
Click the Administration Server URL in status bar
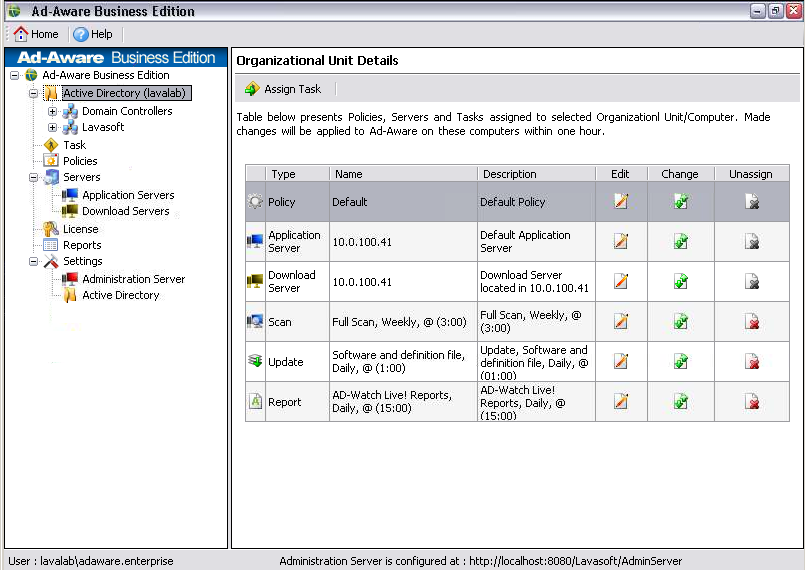pyautogui.click(x=576, y=561)
